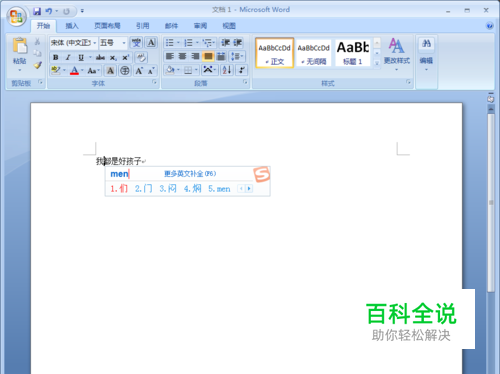The image size is (500, 374).
Task: Go to next candidate page
Action: tap(249, 189)
